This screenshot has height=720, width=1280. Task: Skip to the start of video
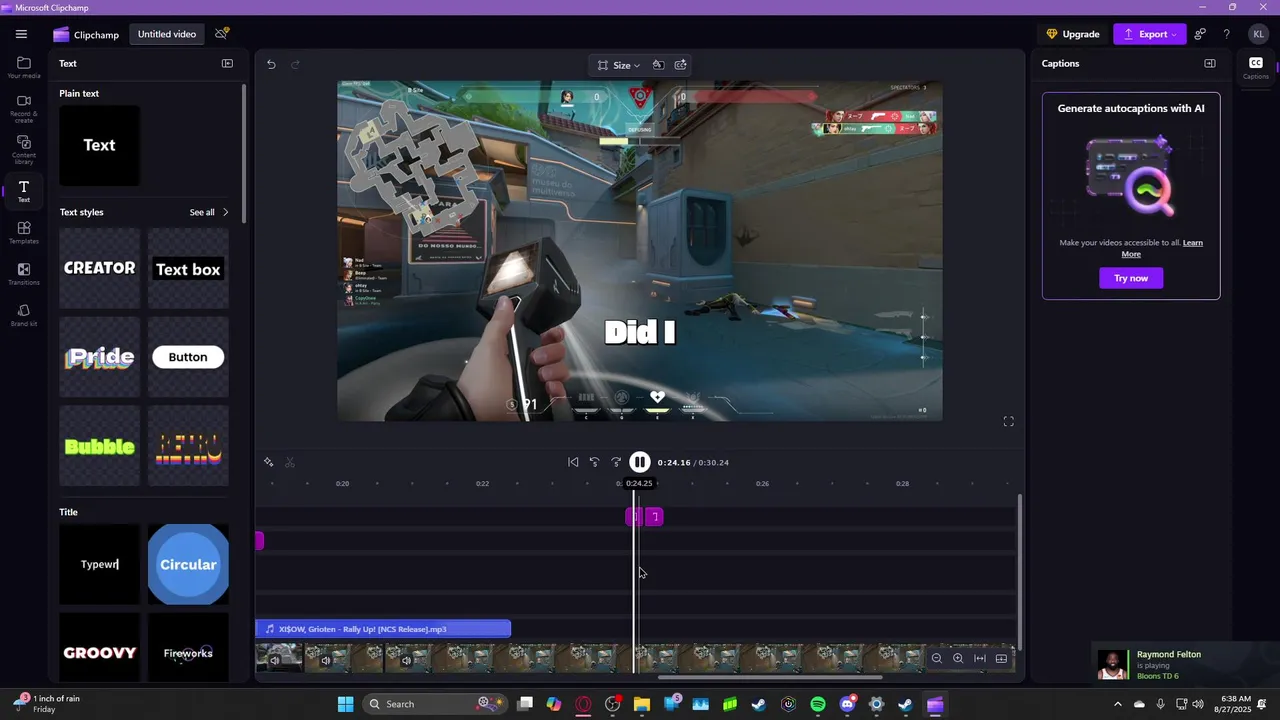click(x=573, y=462)
